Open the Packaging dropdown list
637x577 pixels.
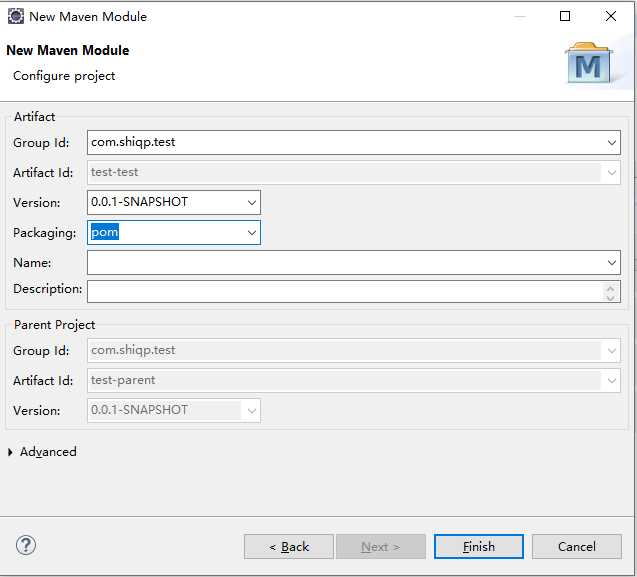click(x=251, y=233)
